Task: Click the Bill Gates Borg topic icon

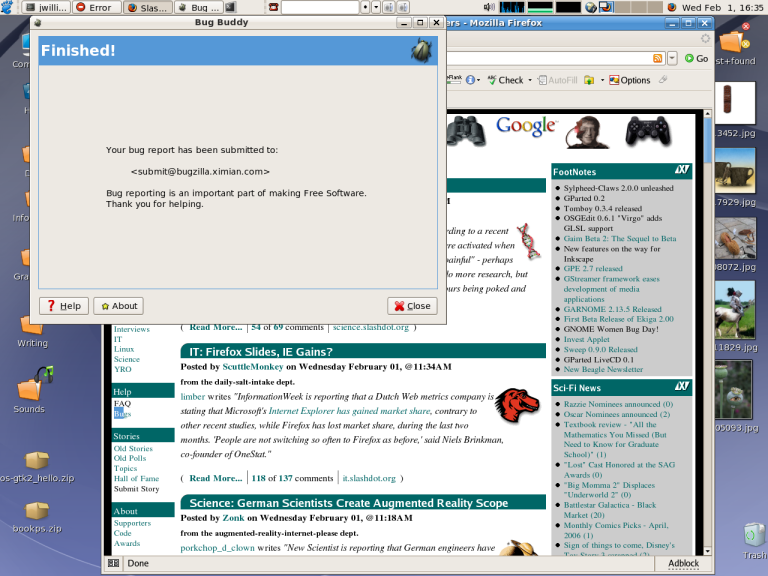Action: (x=587, y=132)
